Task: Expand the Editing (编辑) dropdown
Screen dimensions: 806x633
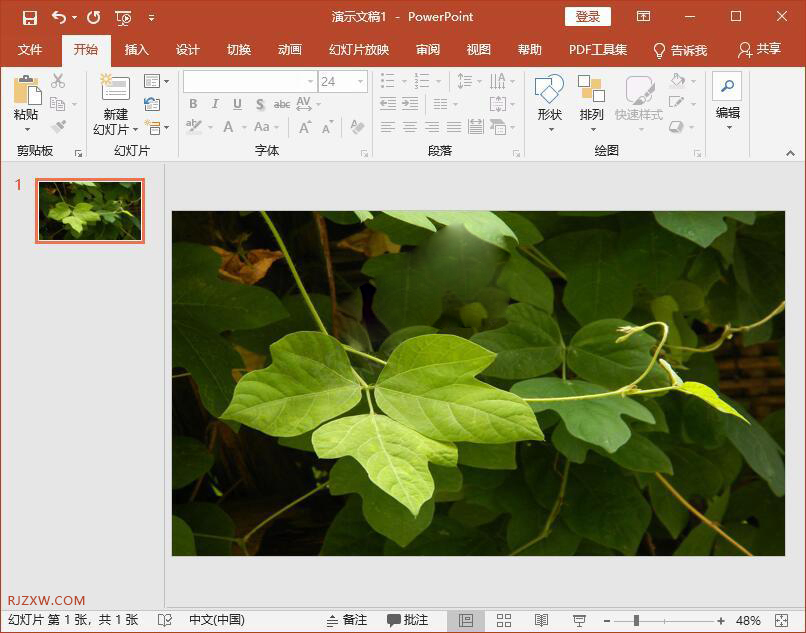Action: (x=727, y=113)
